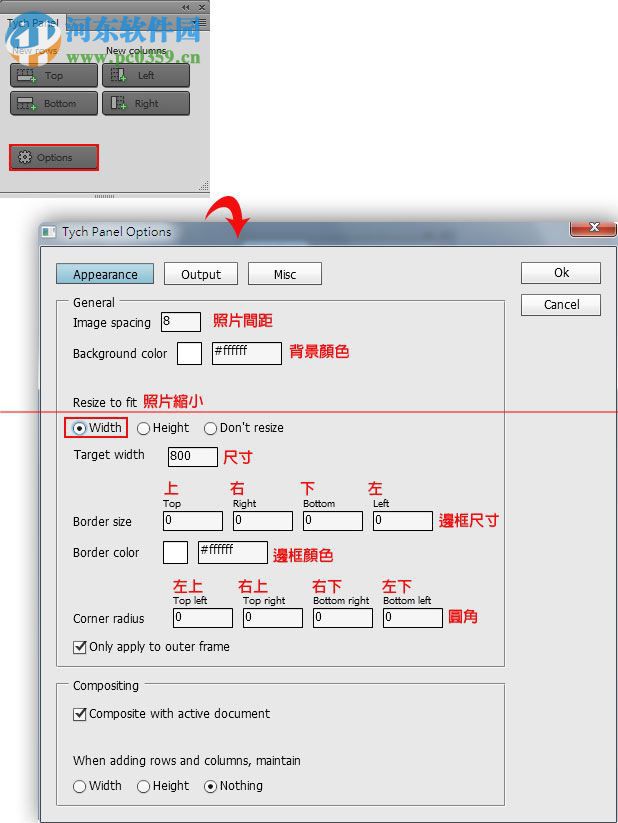Click the Bottom row icon
This screenshot has height=823, width=618.
(x=26, y=103)
